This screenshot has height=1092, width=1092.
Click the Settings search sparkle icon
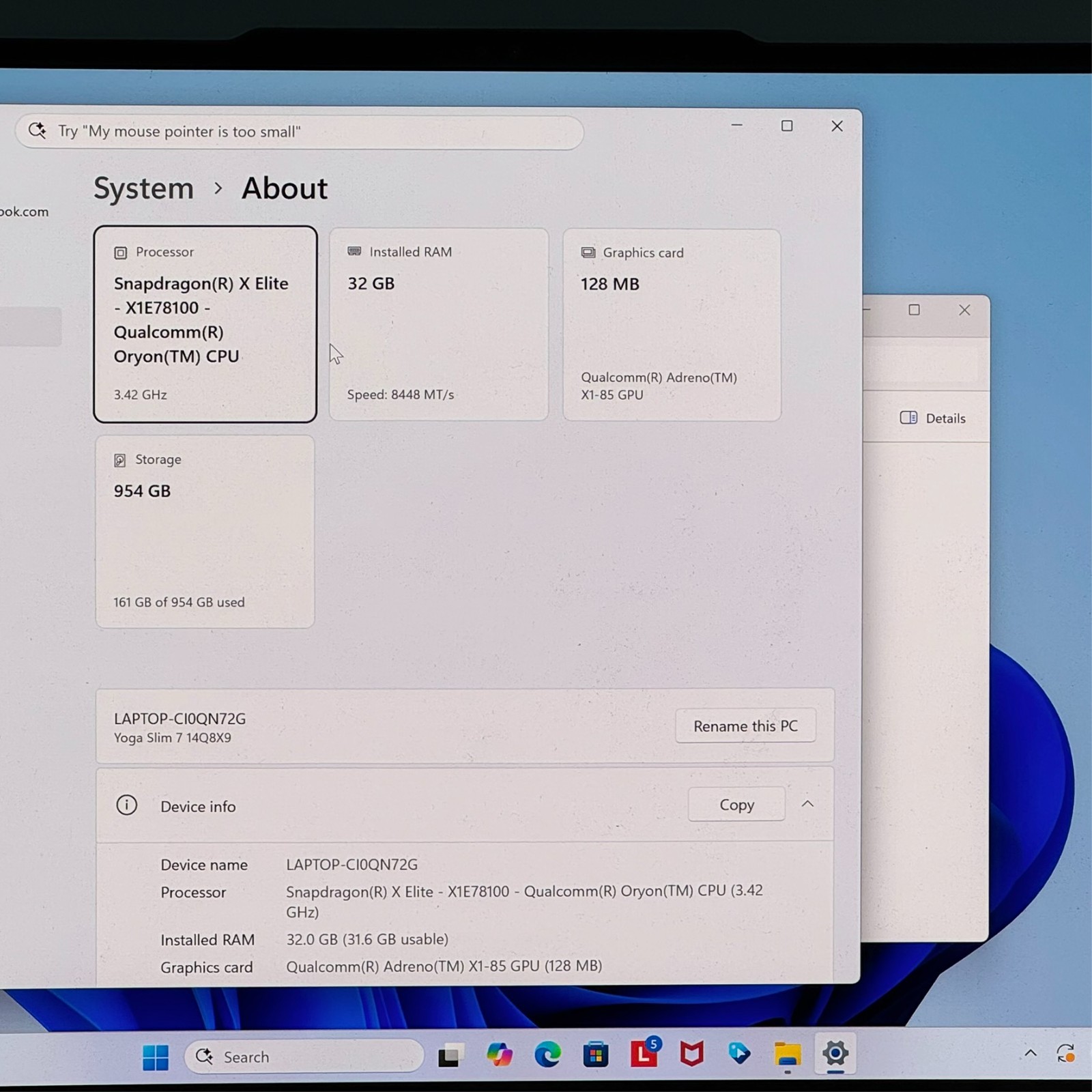click(37, 130)
